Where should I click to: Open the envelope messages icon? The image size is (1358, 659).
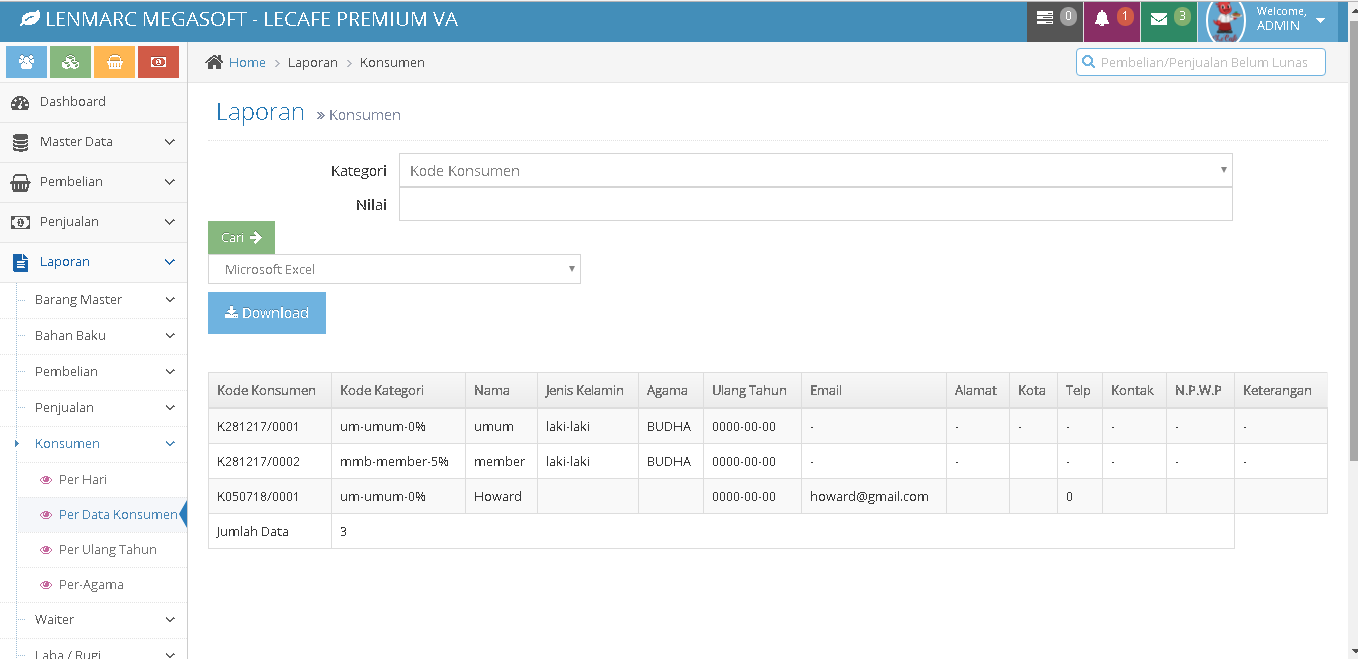(1168, 19)
